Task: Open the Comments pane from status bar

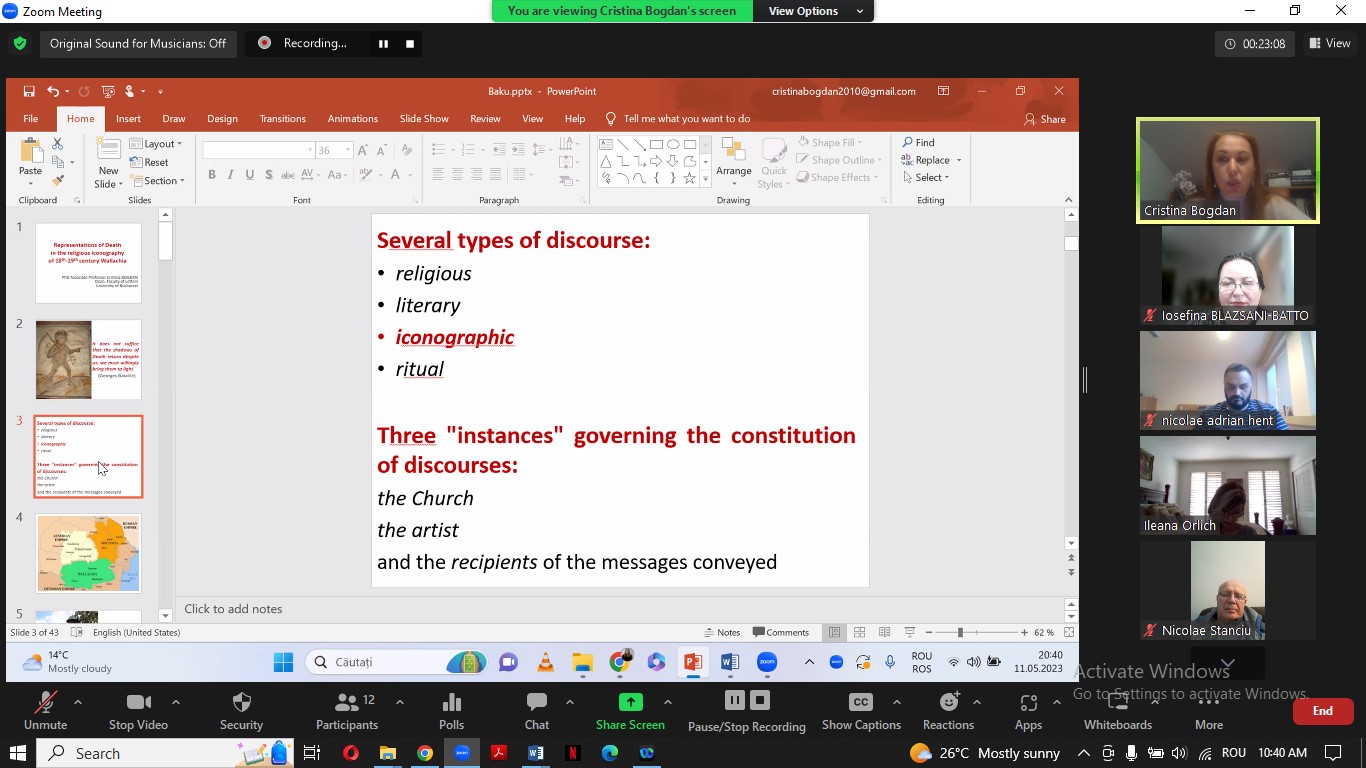Action: click(781, 632)
